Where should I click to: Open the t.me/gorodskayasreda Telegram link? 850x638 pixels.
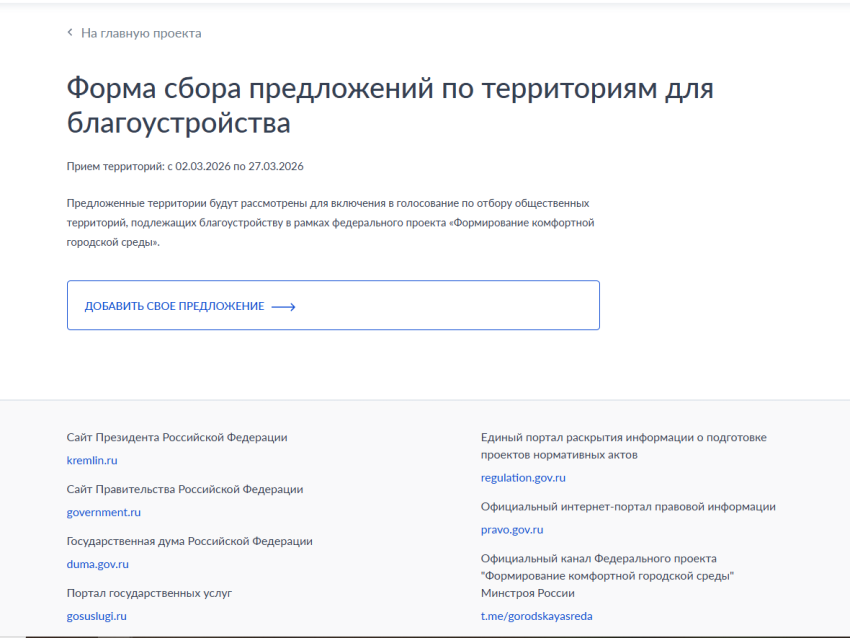pos(535,616)
